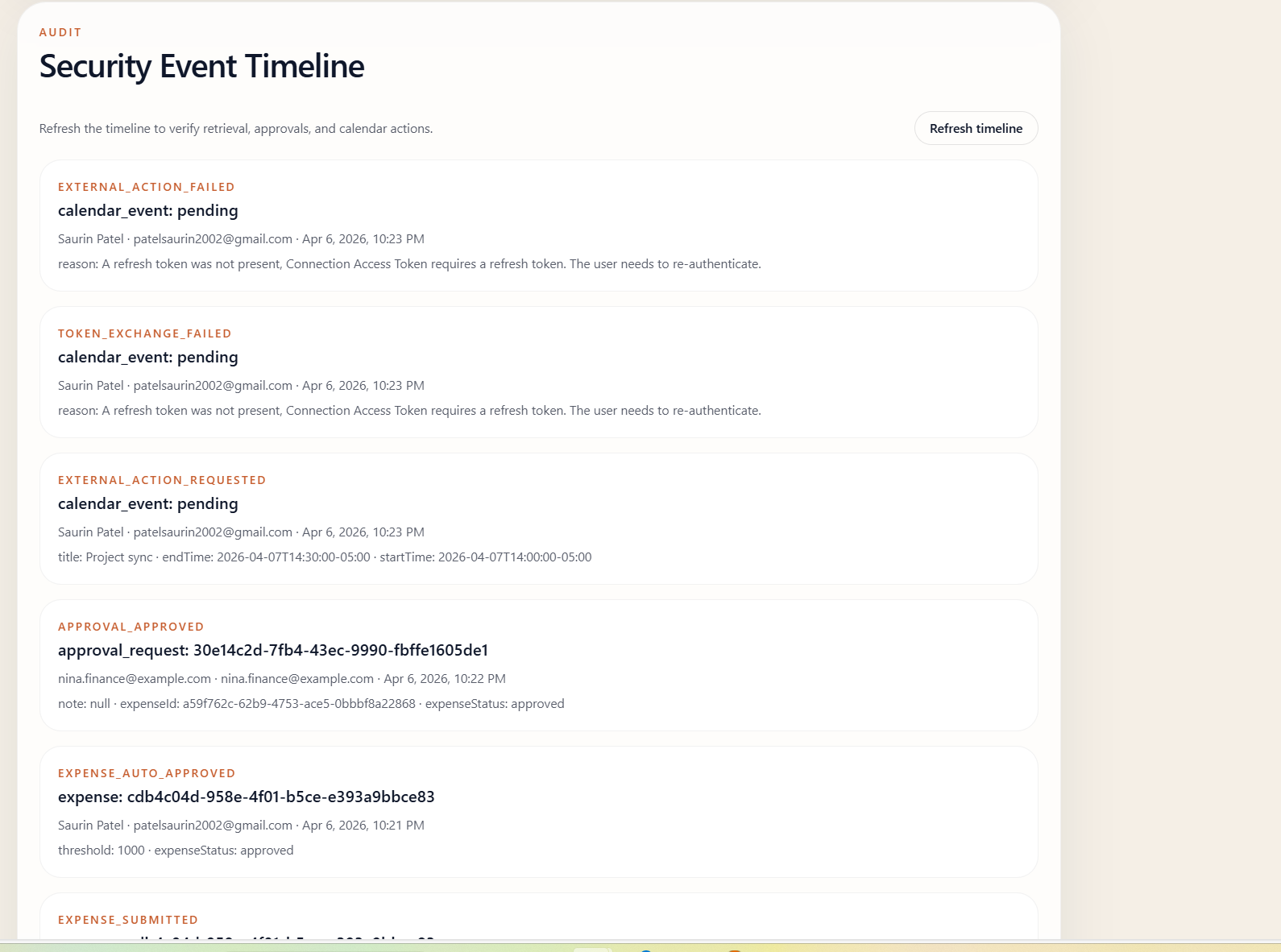This screenshot has width=1281, height=952.
Task: Select the EXTERNAL_ACTION_REQUESTED event label
Action: coord(162,480)
